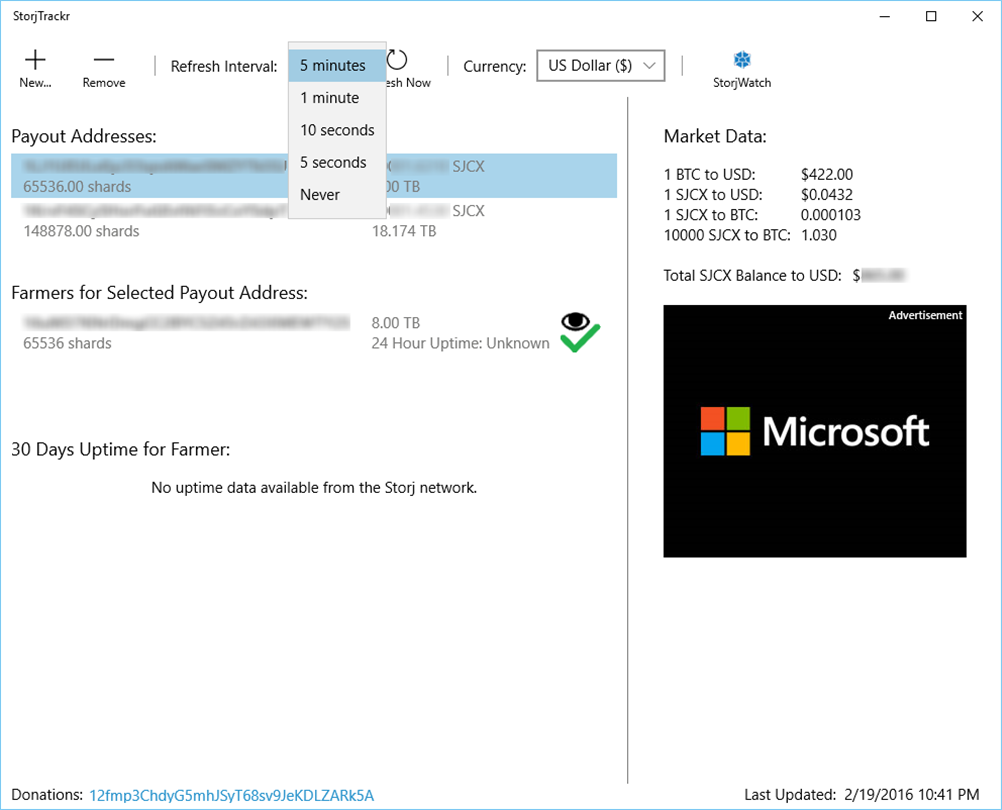This screenshot has height=810, width=1002.
Task: Open the Currency US Dollar dropdown
Action: click(x=601, y=66)
